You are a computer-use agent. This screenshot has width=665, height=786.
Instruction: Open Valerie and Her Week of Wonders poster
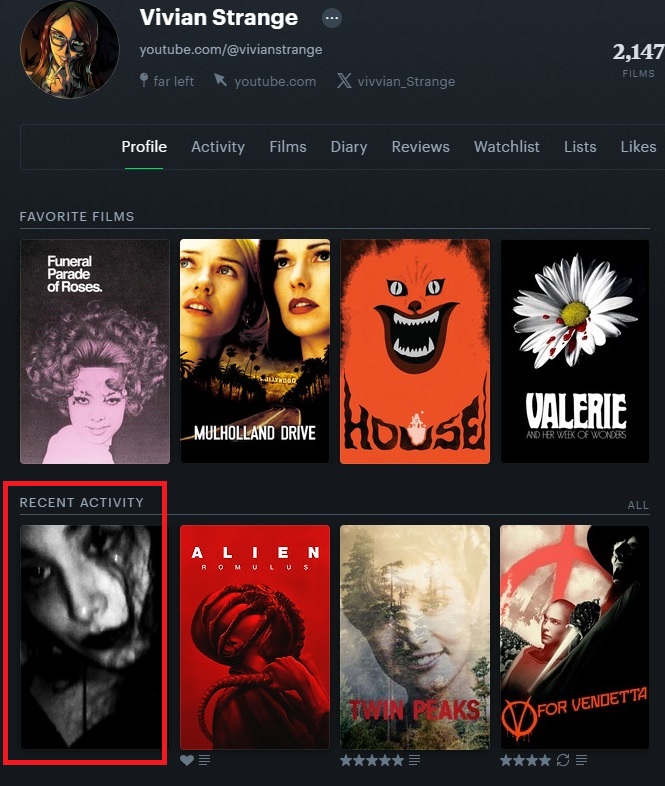575,351
